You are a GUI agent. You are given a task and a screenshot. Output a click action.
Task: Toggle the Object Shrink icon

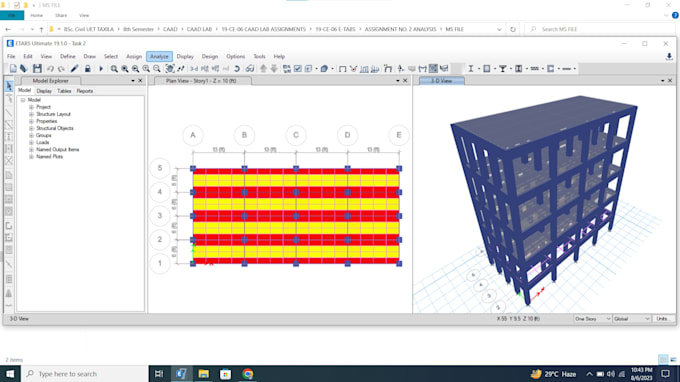[x=287, y=69]
